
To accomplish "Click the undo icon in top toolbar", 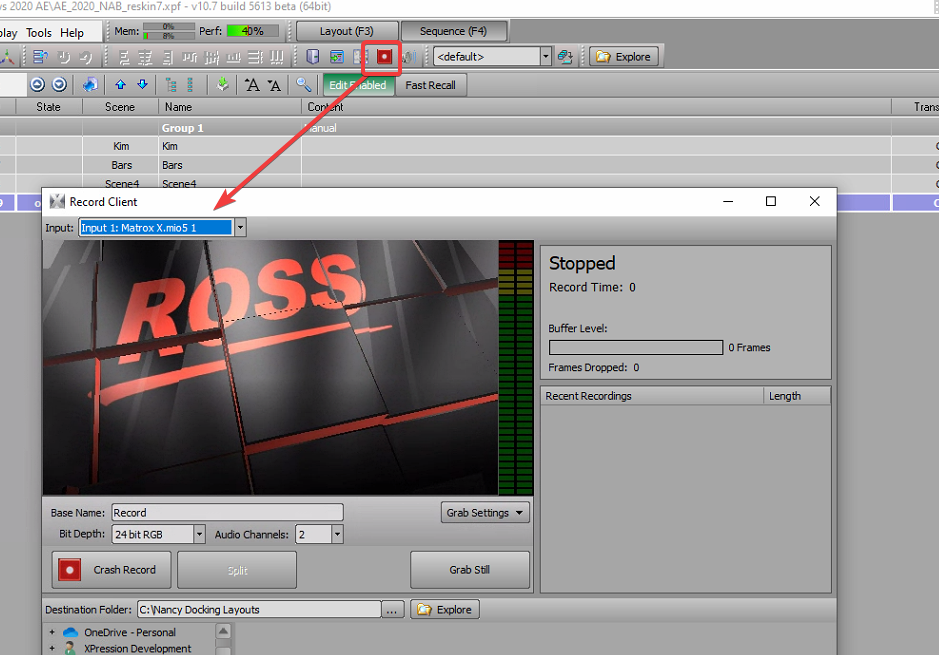I will [63, 57].
